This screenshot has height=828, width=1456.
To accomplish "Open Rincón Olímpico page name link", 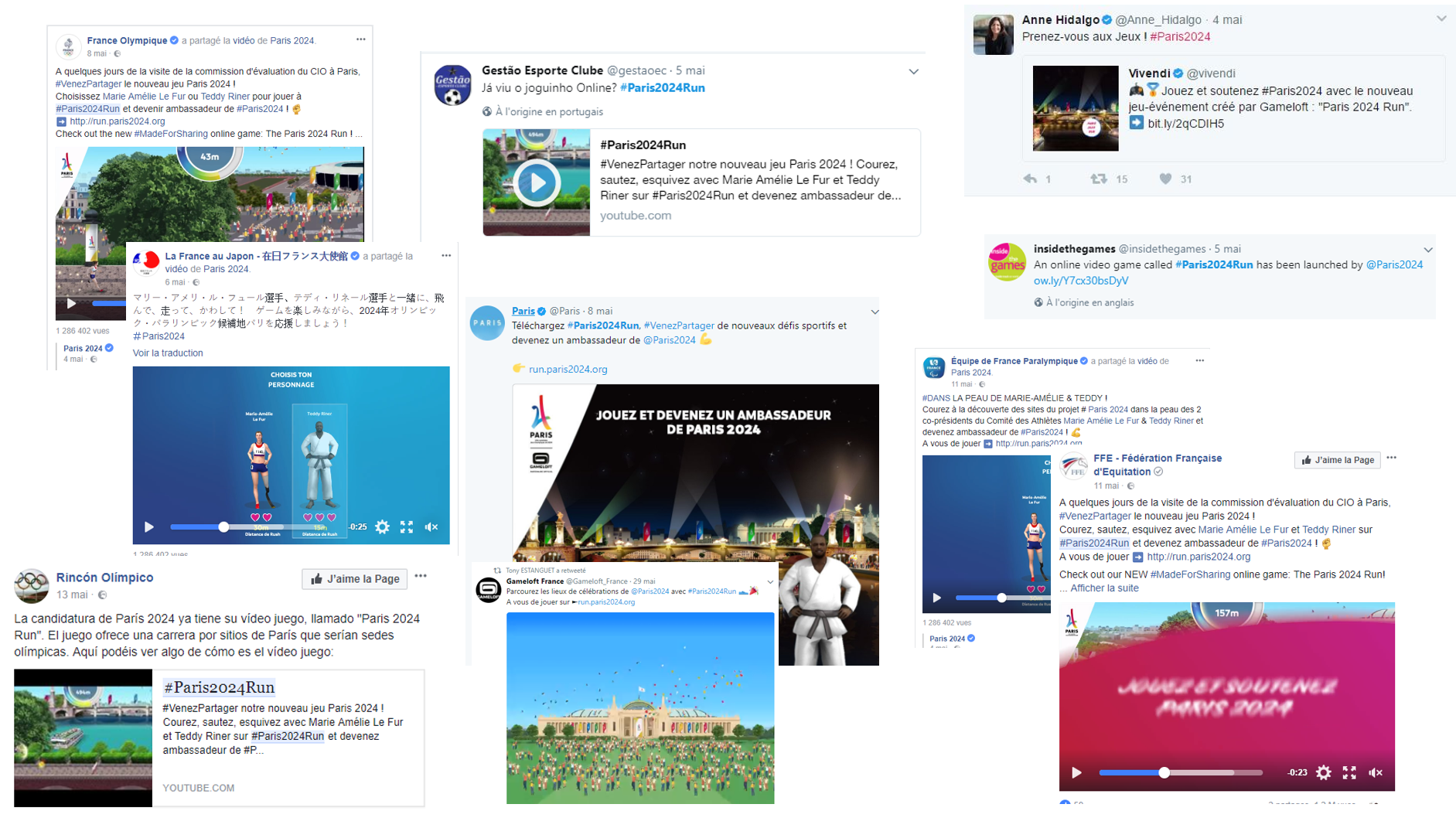I will click(104, 578).
